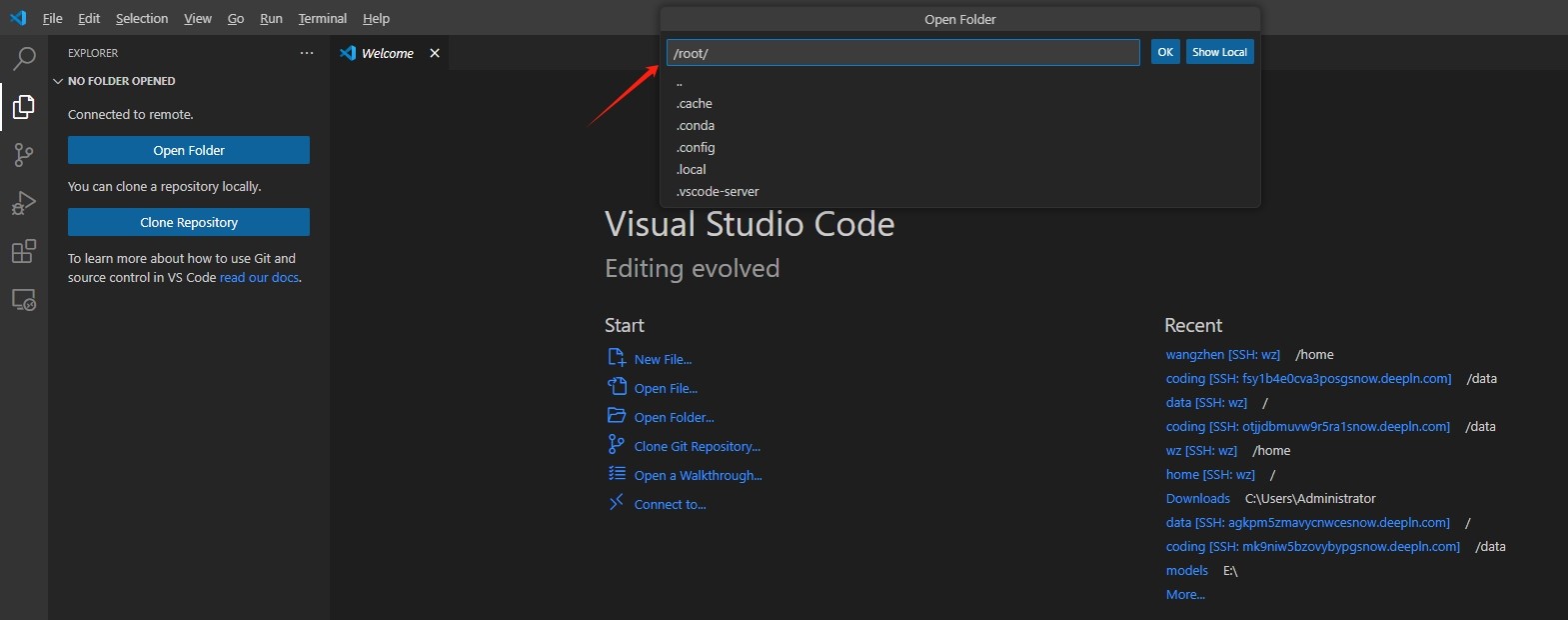Click the Clone Git Repository icon
This screenshot has height=620, width=1568.
point(617,445)
